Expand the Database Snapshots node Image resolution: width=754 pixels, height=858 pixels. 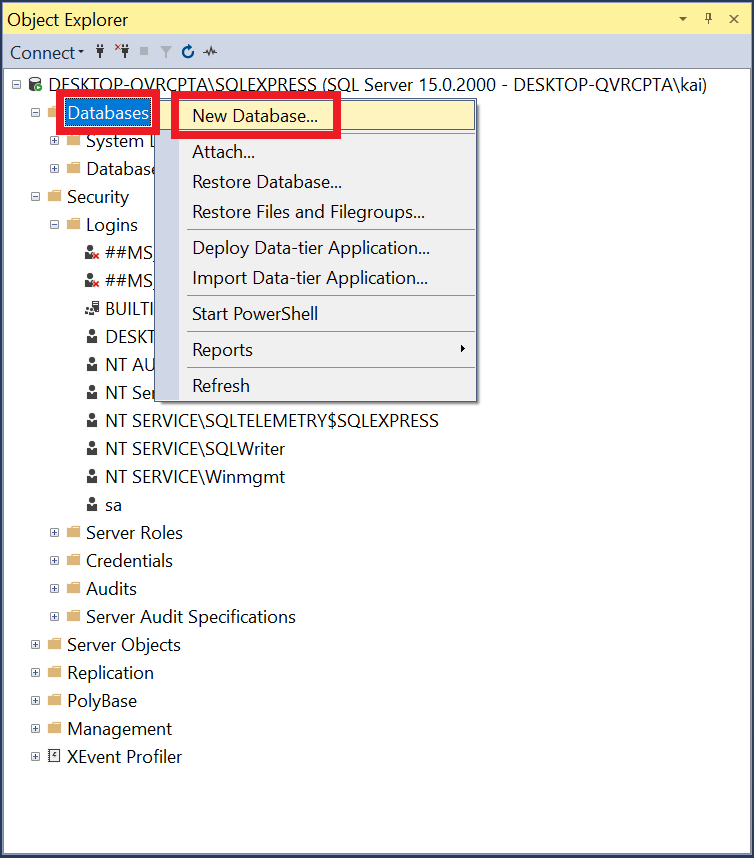point(54,169)
